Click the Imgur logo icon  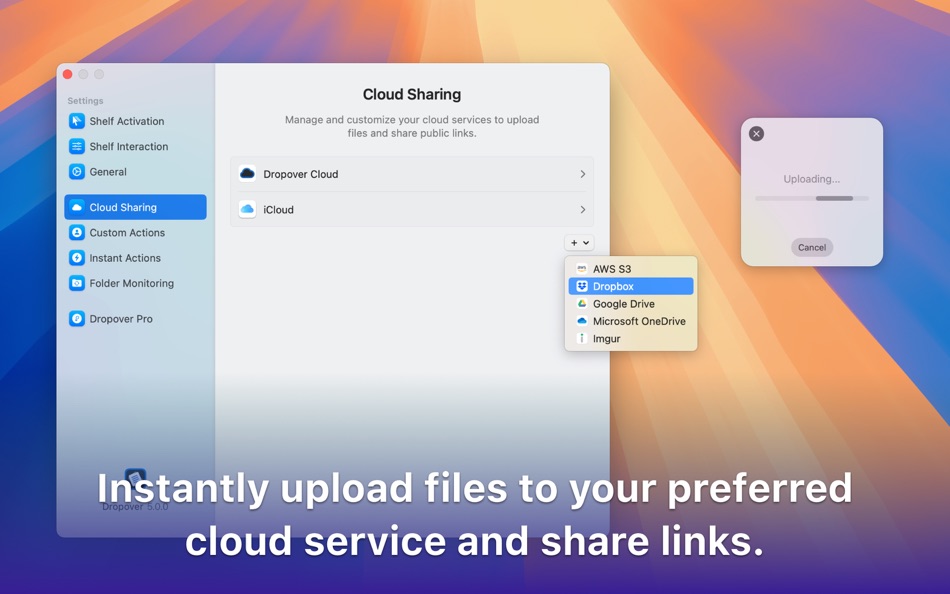click(582, 338)
